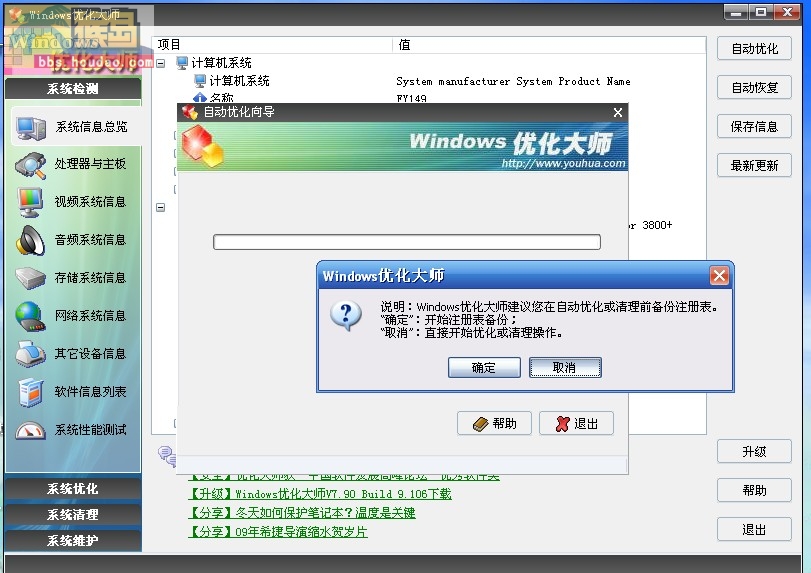Click the 保存信息 button
Image resolution: width=811 pixels, height=573 pixels.
(x=754, y=126)
